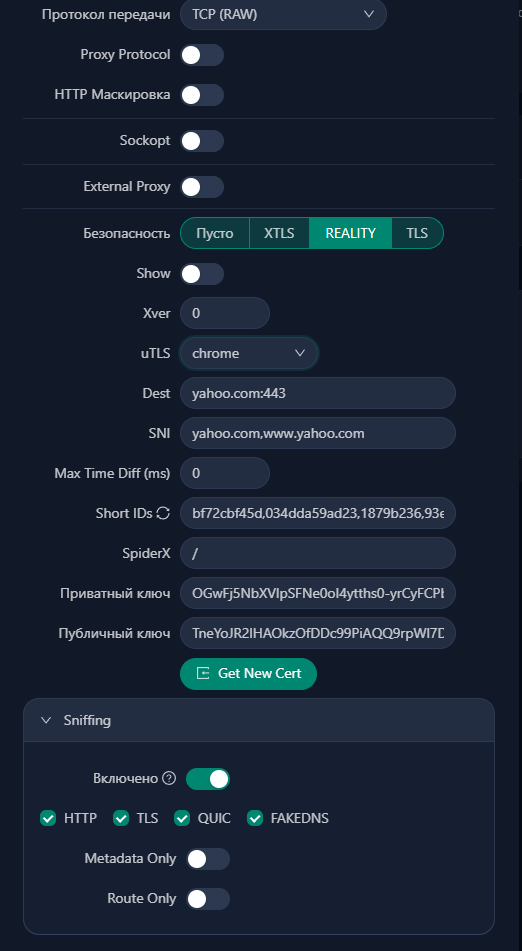Select the XTLS security tab
This screenshot has width=522, height=951.
pos(279,234)
